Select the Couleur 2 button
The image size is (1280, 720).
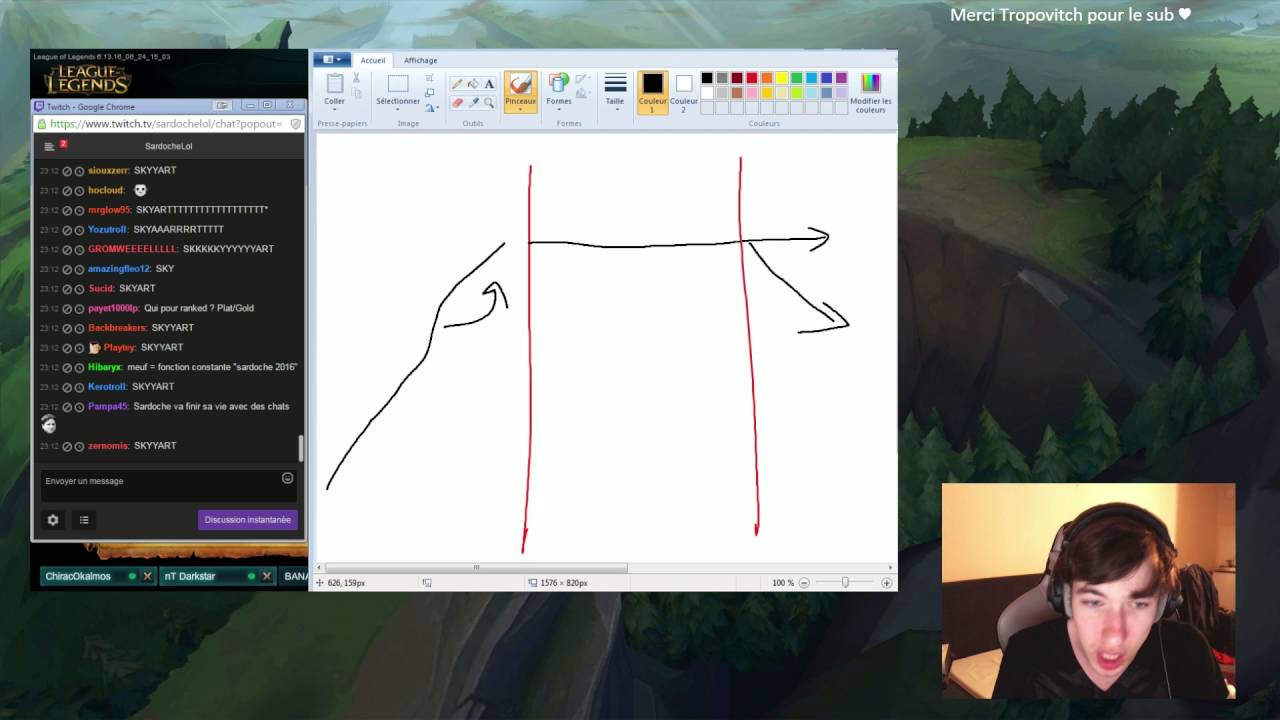click(684, 92)
